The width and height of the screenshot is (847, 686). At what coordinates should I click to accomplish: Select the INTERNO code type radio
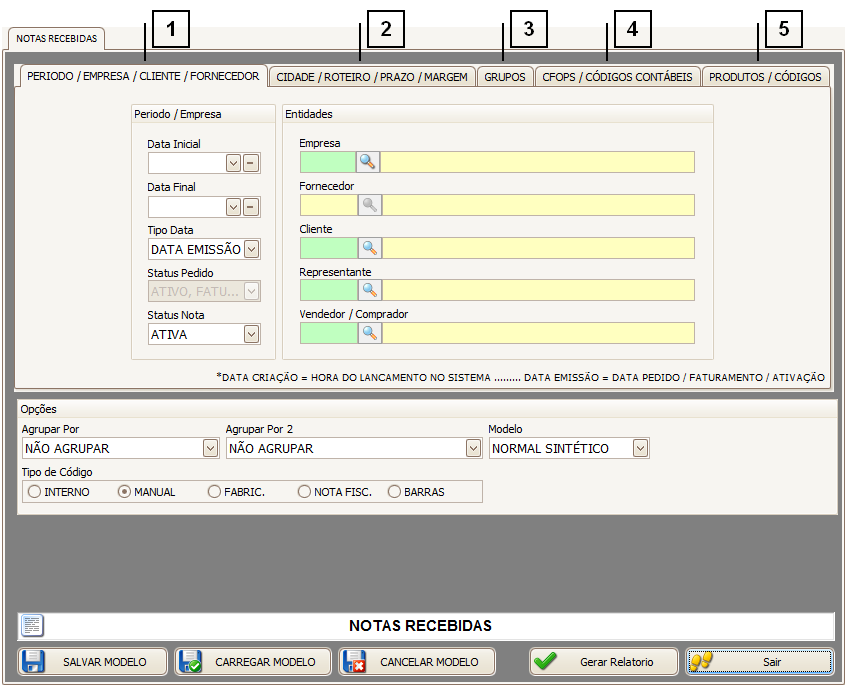coord(35,492)
